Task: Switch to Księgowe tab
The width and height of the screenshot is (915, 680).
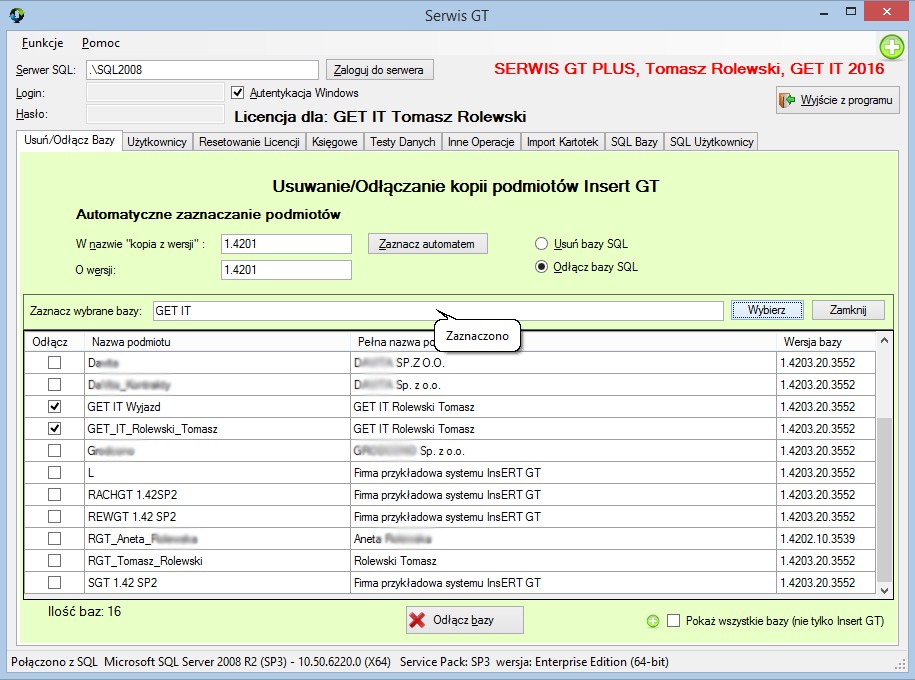Action: (334, 142)
